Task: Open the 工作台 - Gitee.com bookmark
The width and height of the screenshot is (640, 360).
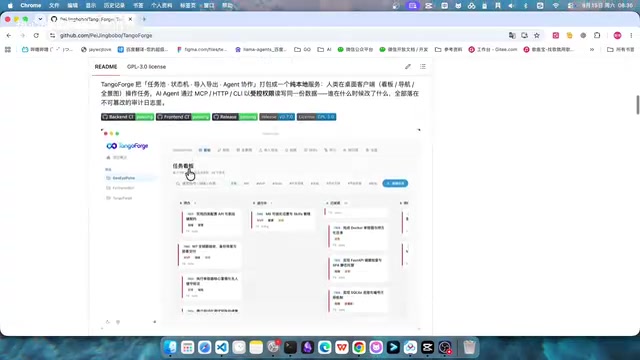Action: pos(493,49)
